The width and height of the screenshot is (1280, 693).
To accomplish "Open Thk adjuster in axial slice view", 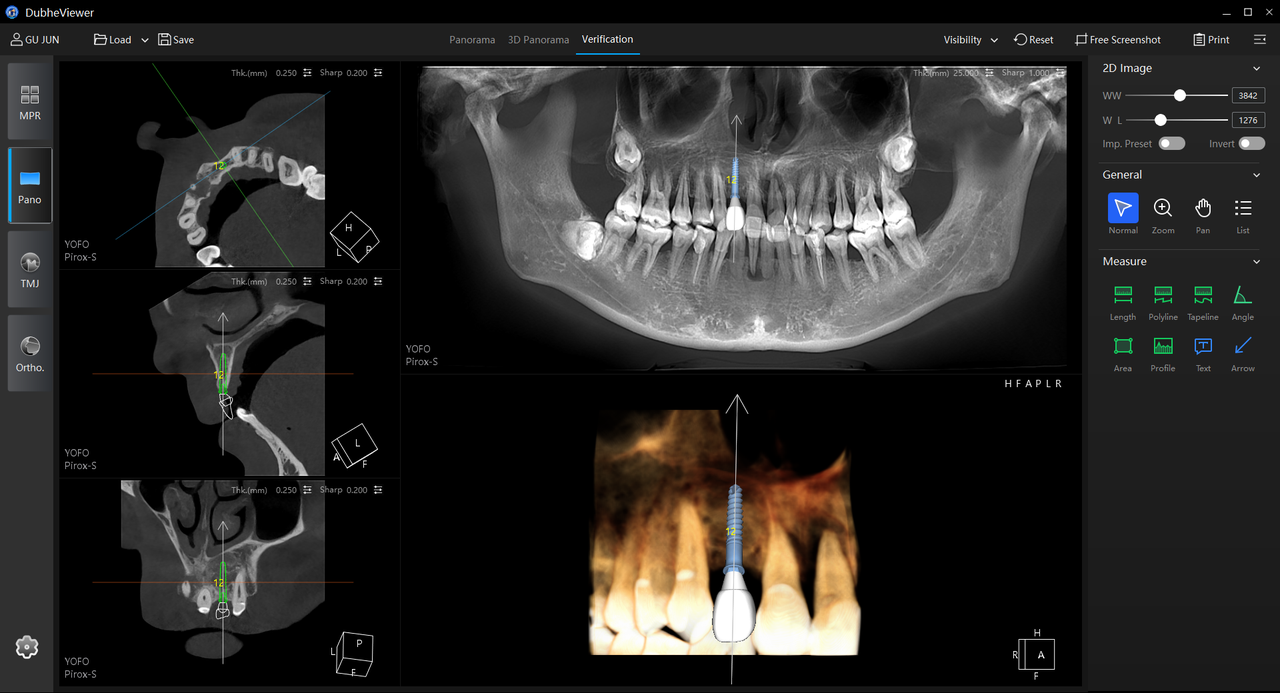I will tap(307, 73).
